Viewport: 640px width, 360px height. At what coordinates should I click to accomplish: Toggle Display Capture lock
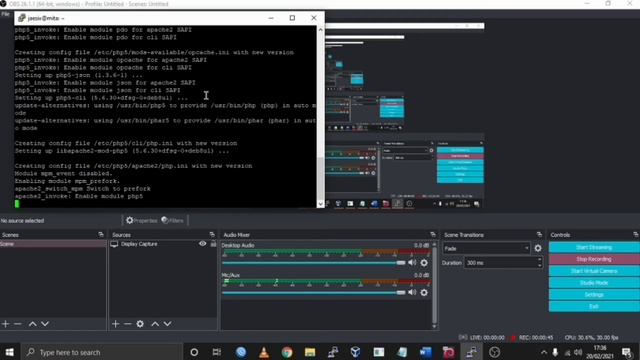213,244
